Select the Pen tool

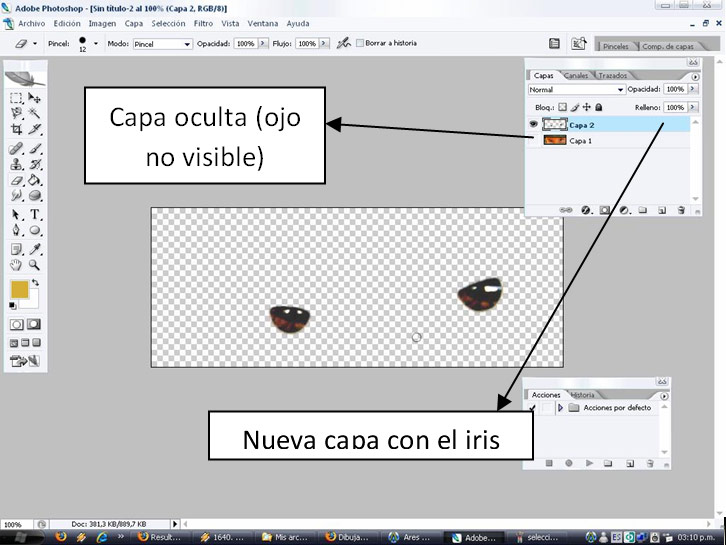(16, 230)
